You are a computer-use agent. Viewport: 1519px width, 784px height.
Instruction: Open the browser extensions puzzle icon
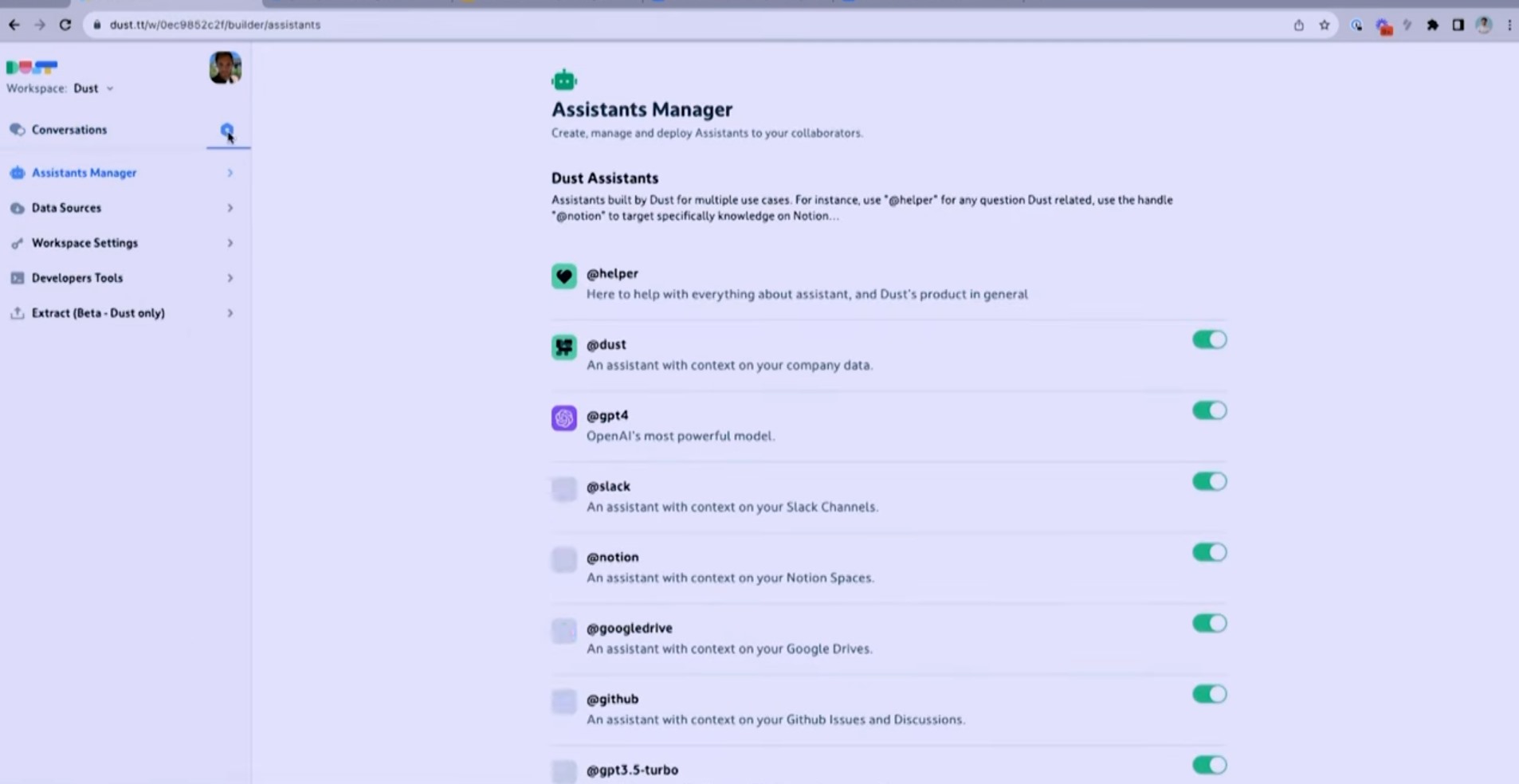pyautogui.click(x=1432, y=25)
